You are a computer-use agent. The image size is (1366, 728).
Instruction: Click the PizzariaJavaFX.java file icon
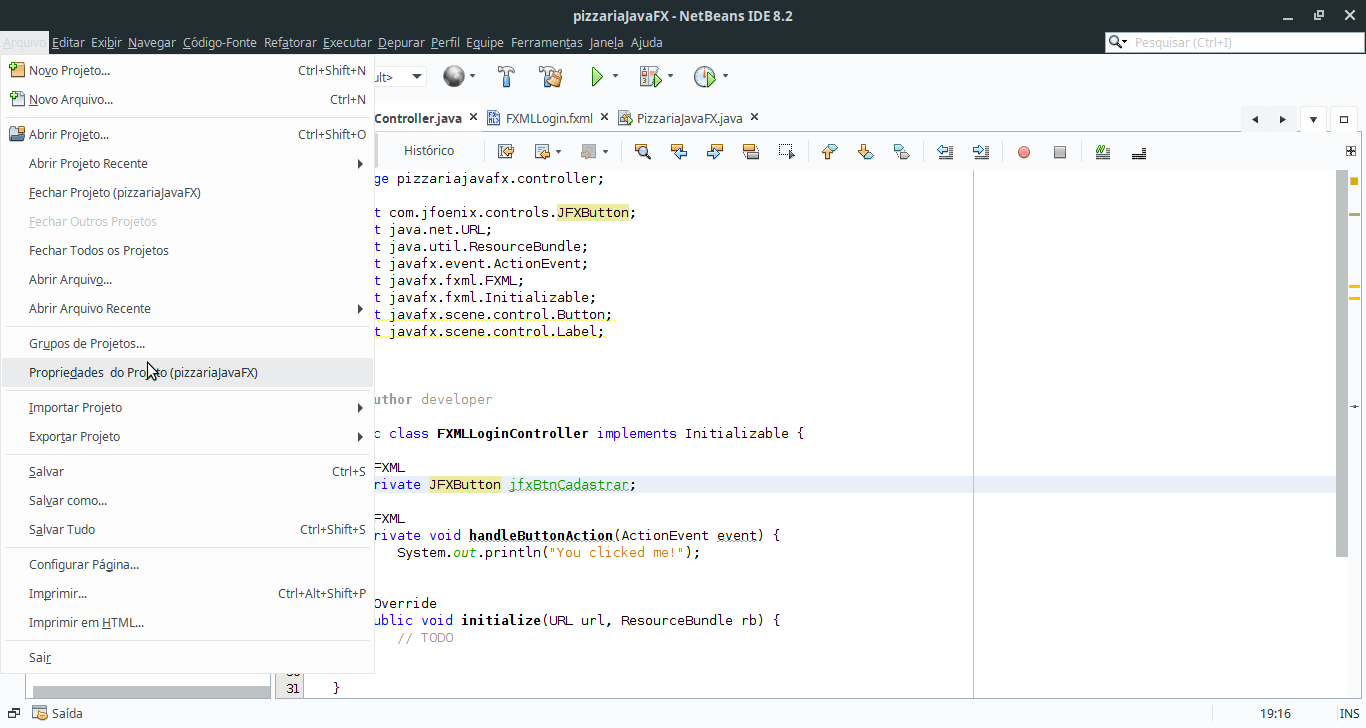625,118
